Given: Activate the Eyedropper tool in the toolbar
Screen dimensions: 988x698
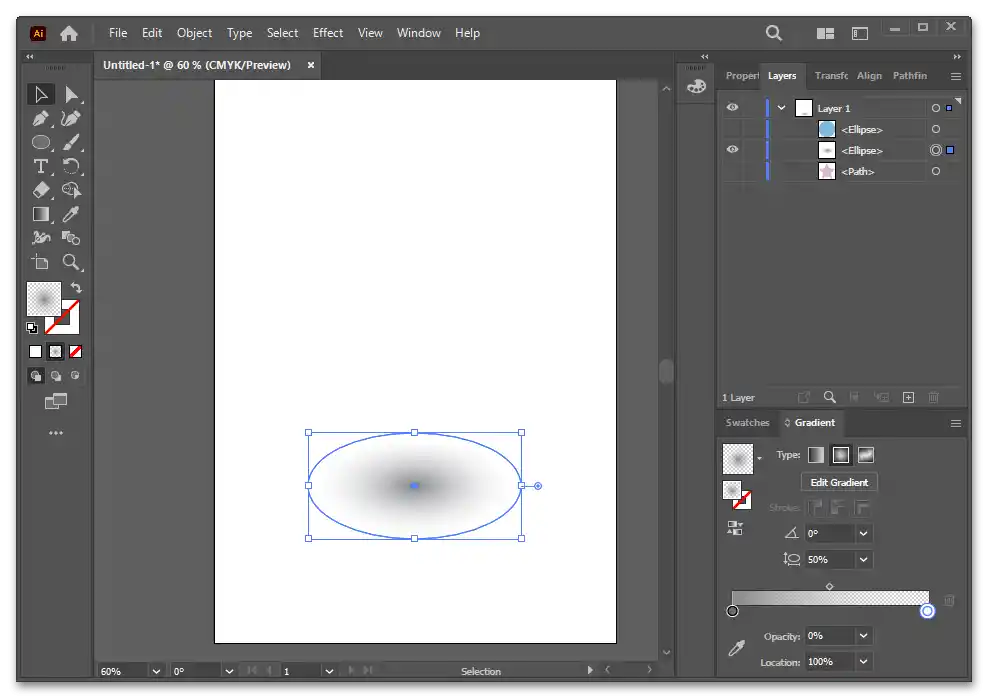Looking at the screenshot, I should (x=71, y=214).
